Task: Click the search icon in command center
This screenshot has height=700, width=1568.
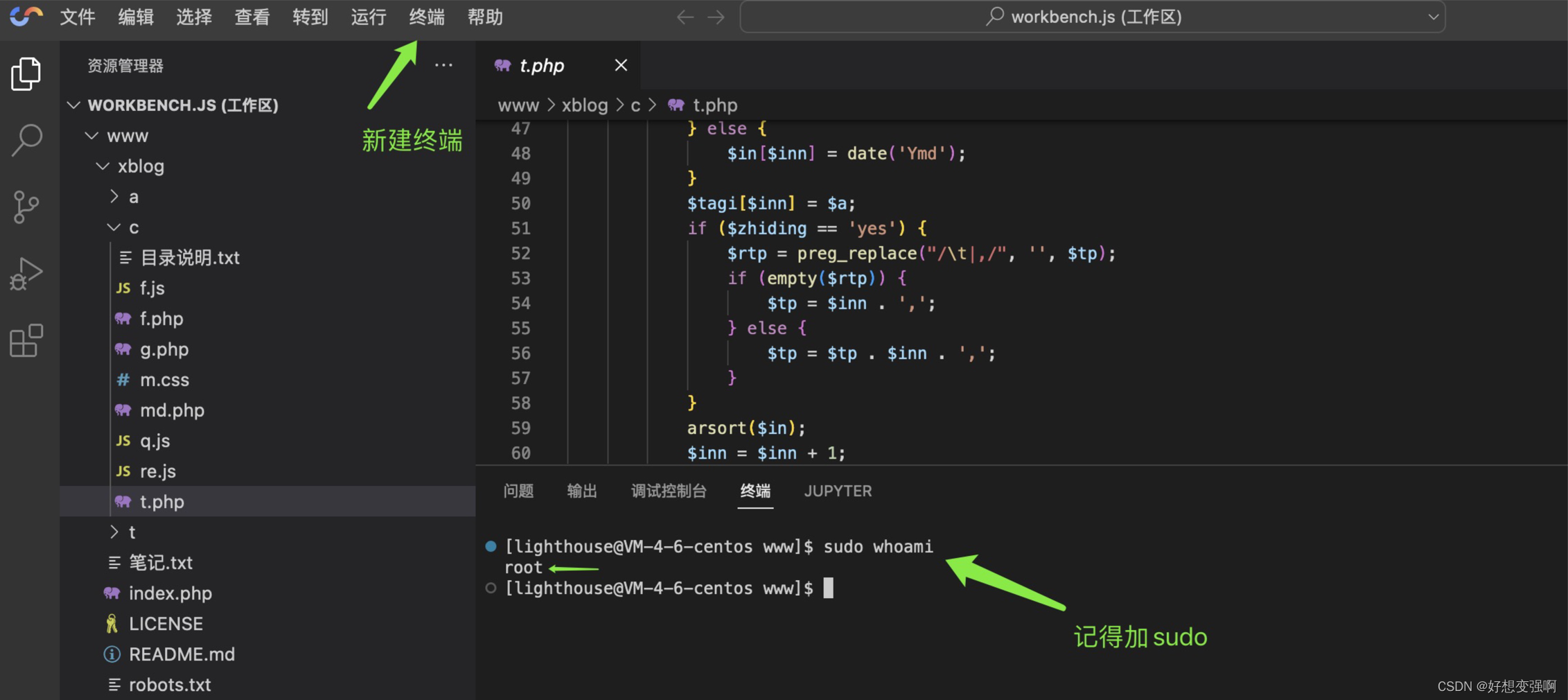Action: coord(995,16)
